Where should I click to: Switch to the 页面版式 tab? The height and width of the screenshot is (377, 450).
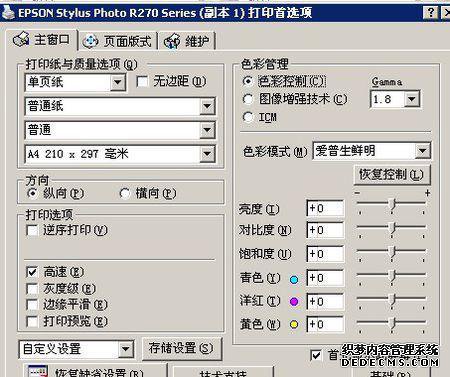tap(118, 41)
